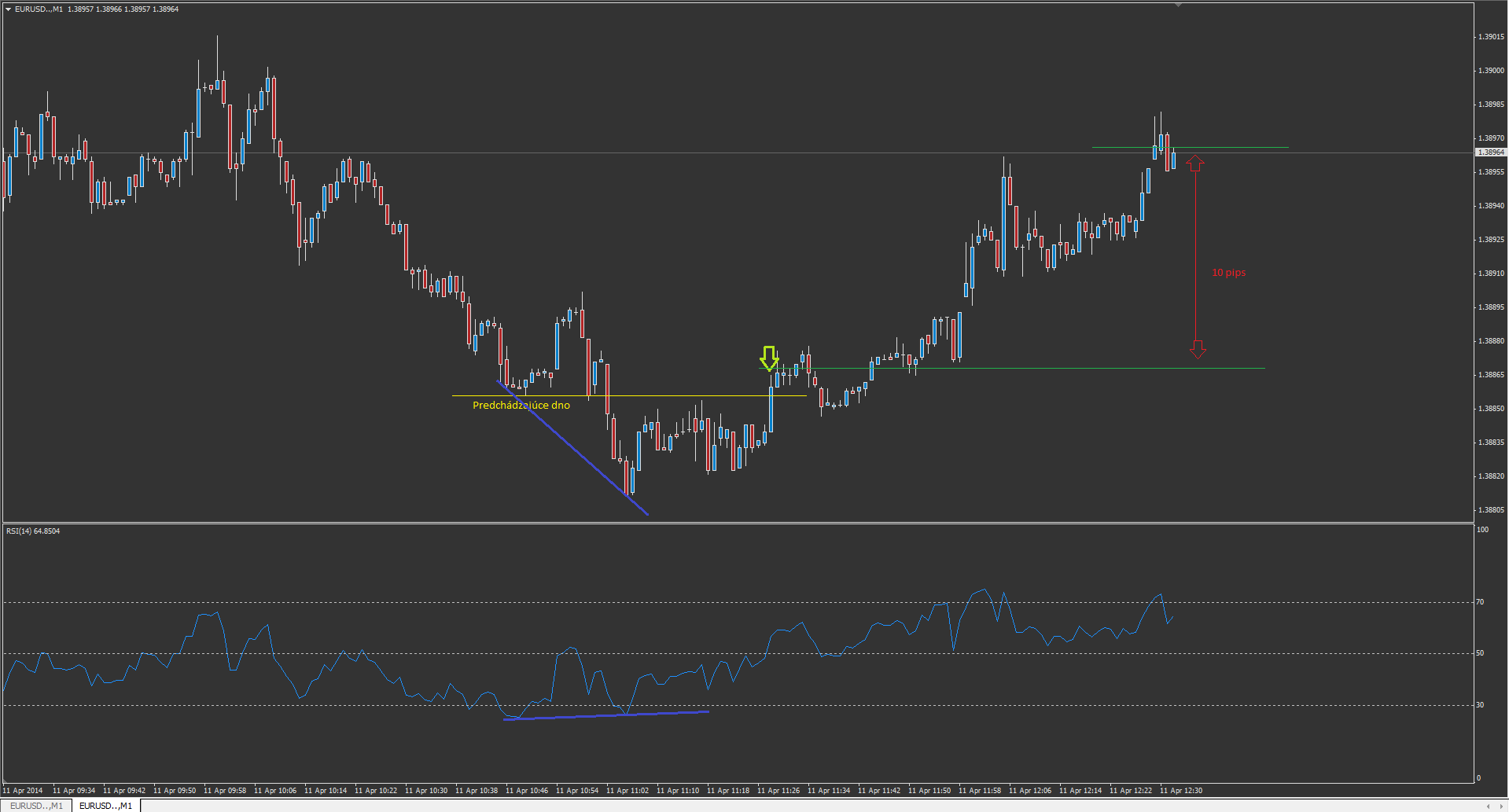The height and width of the screenshot is (812, 1509).
Task: Click the 1.39015 price axis label
Action: [x=1492, y=37]
